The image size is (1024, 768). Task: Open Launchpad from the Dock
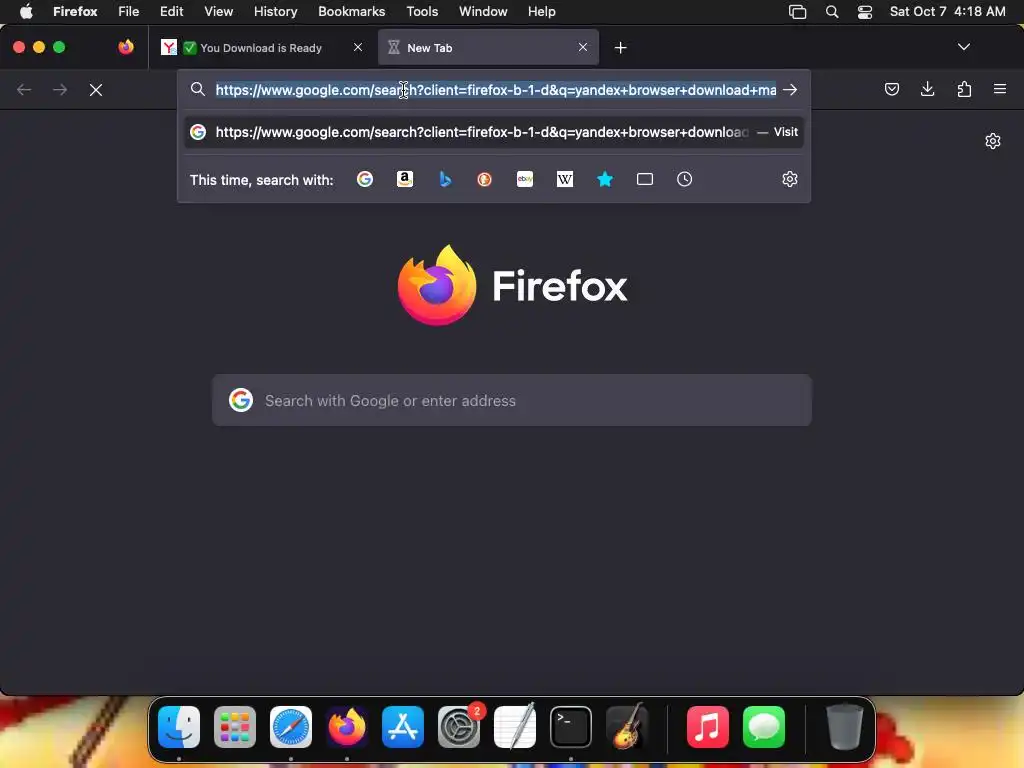pos(235,726)
